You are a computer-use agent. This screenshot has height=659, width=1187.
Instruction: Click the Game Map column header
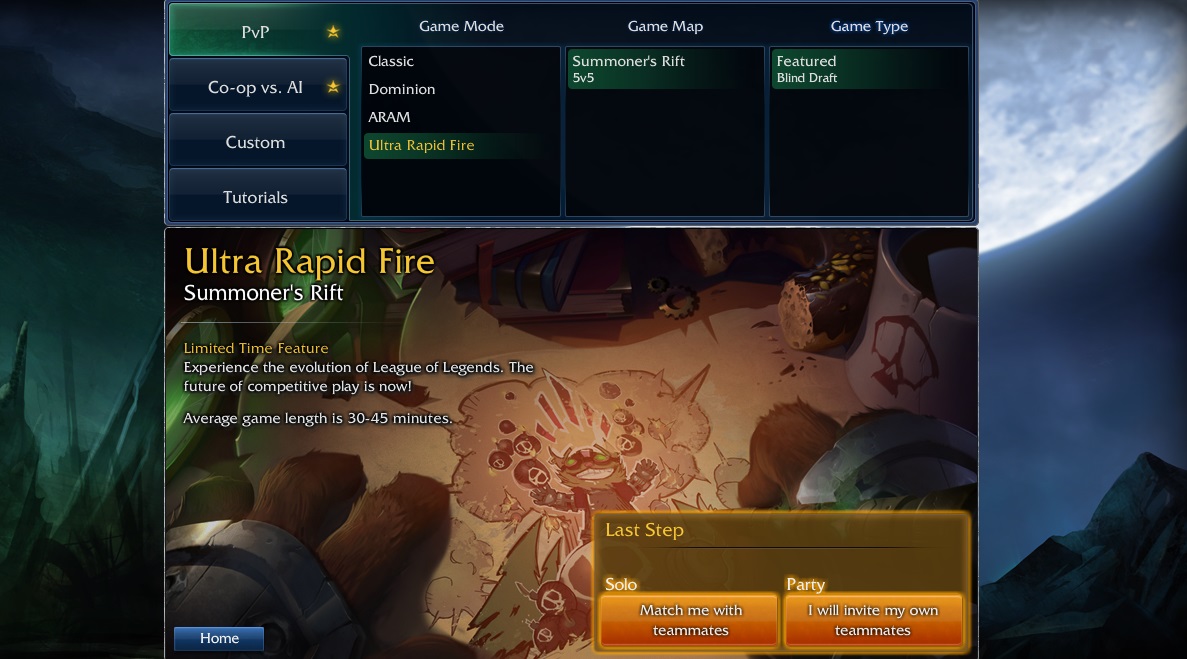coord(665,26)
